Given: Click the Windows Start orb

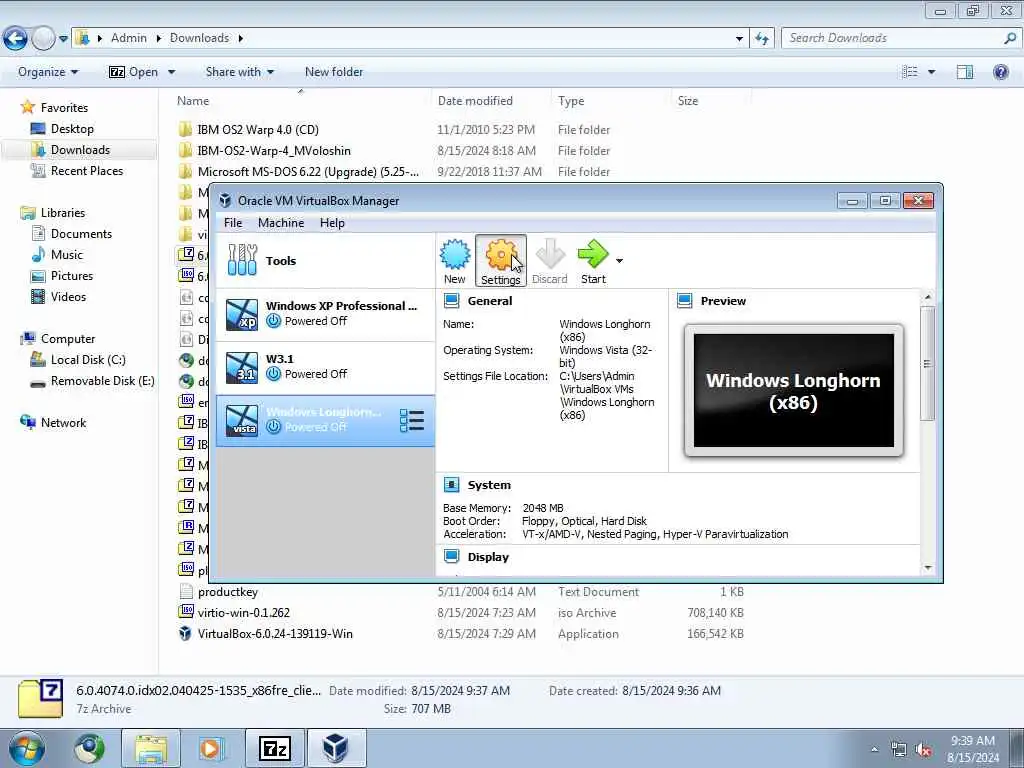Looking at the screenshot, I should [26, 749].
